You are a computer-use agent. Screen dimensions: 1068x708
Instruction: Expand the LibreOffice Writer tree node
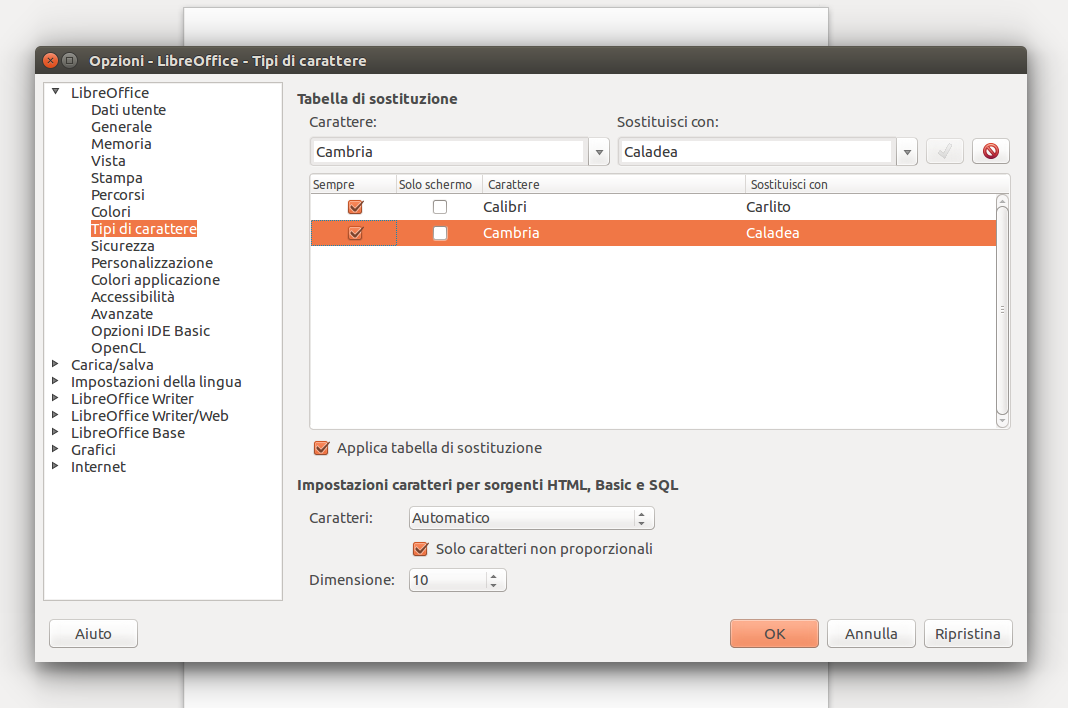click(x=56, y=398)
